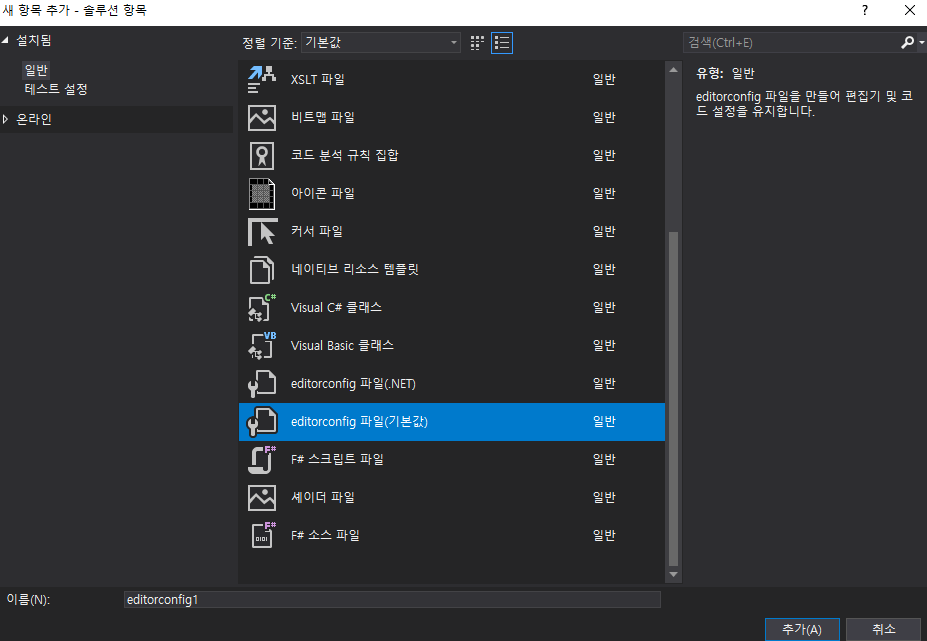Choose the 비트맵 파일 icon
This screenshot has width=927, height=641.
click(x=262, y=118)
